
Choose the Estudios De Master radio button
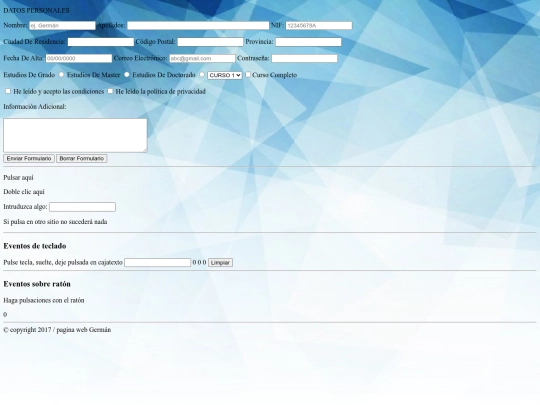[x=127, y=74]
